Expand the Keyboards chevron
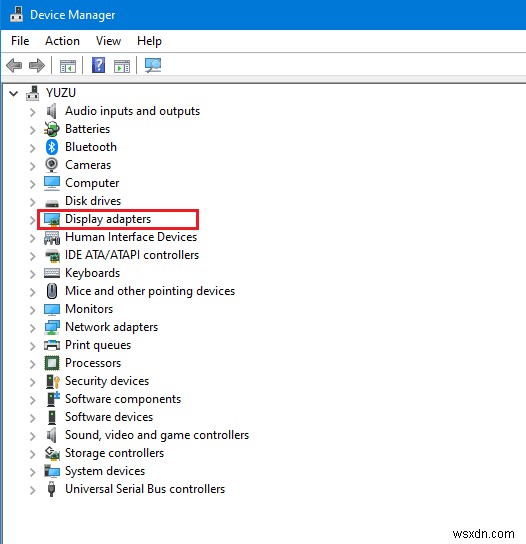526x544 pixels. tap(33, 274)
